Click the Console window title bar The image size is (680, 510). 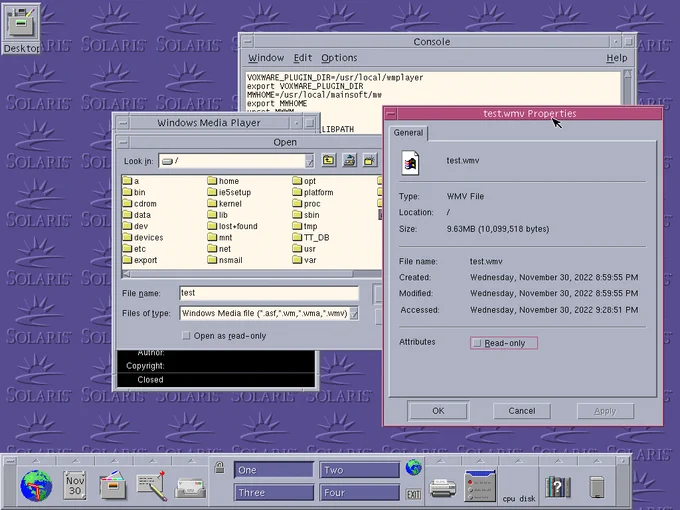click(432, 42)
